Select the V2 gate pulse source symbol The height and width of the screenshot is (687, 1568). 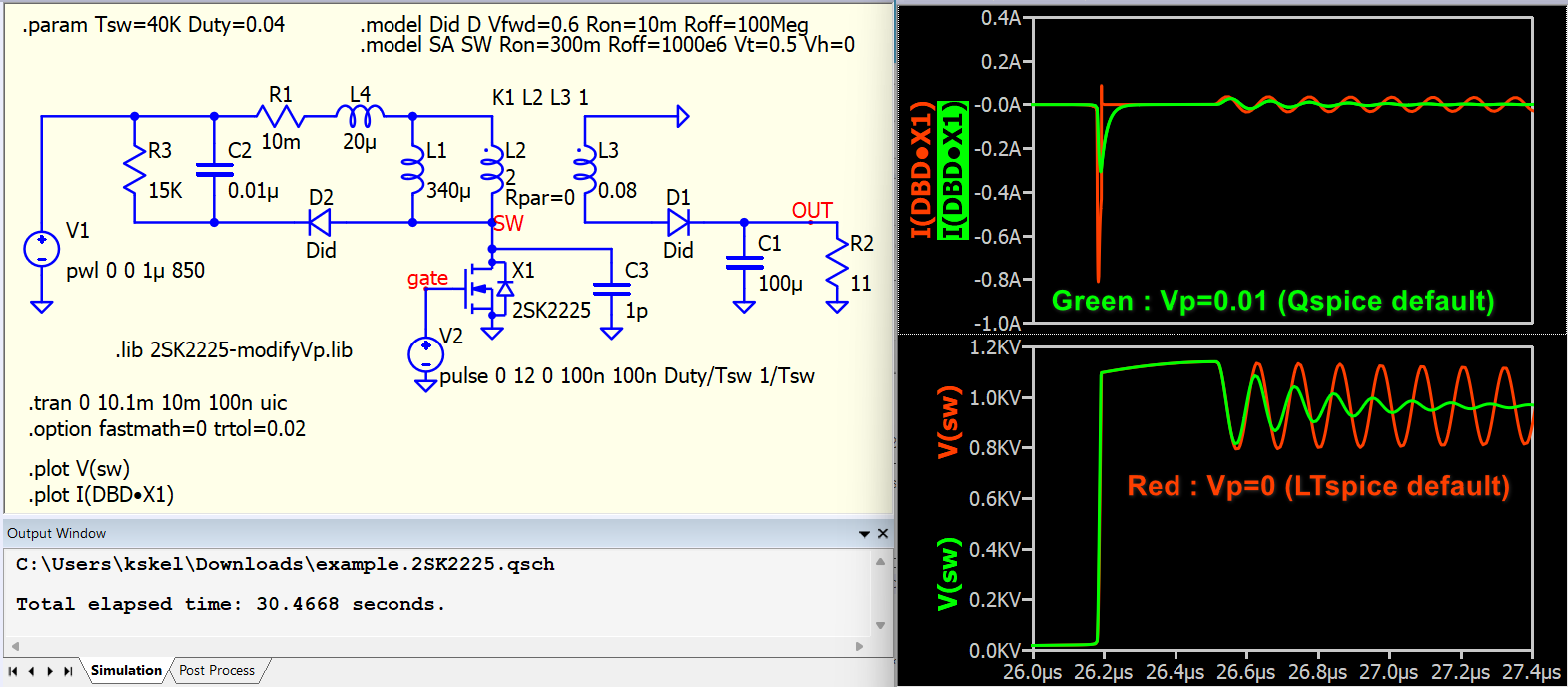pos(425,353)
